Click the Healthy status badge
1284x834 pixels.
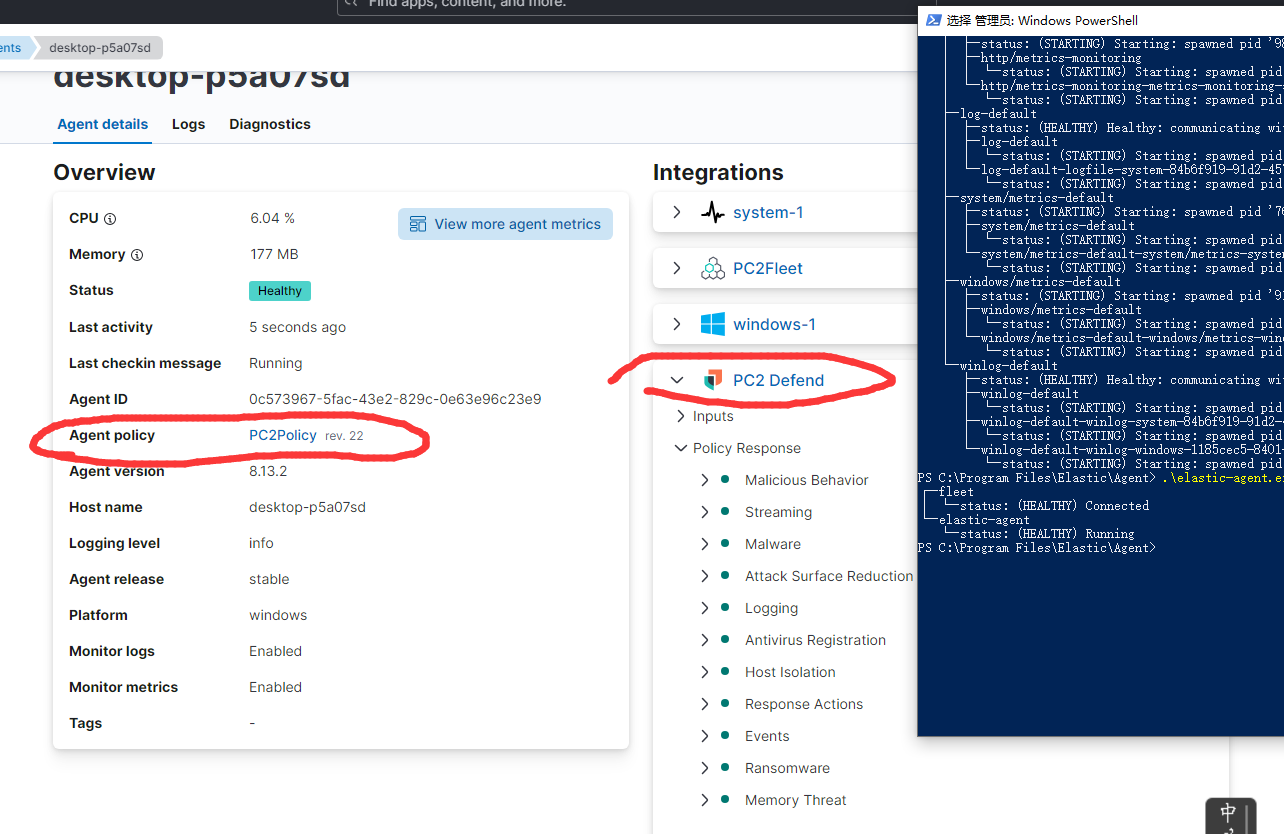(x=280, y=291)
